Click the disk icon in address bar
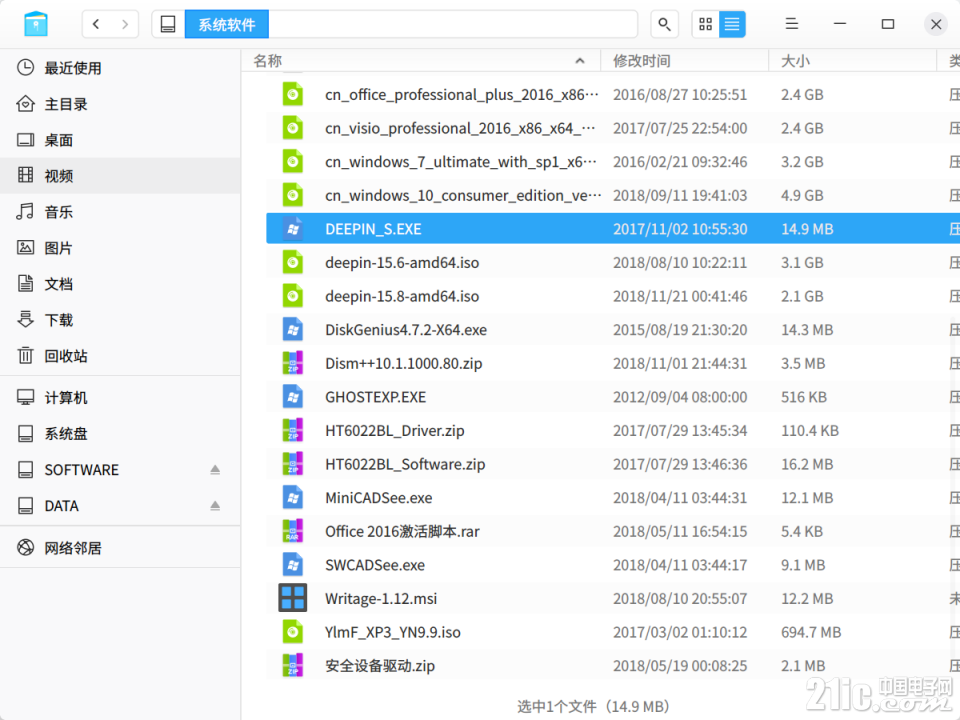Viewport: 960px width, 720px height. [x=168, y=24]
